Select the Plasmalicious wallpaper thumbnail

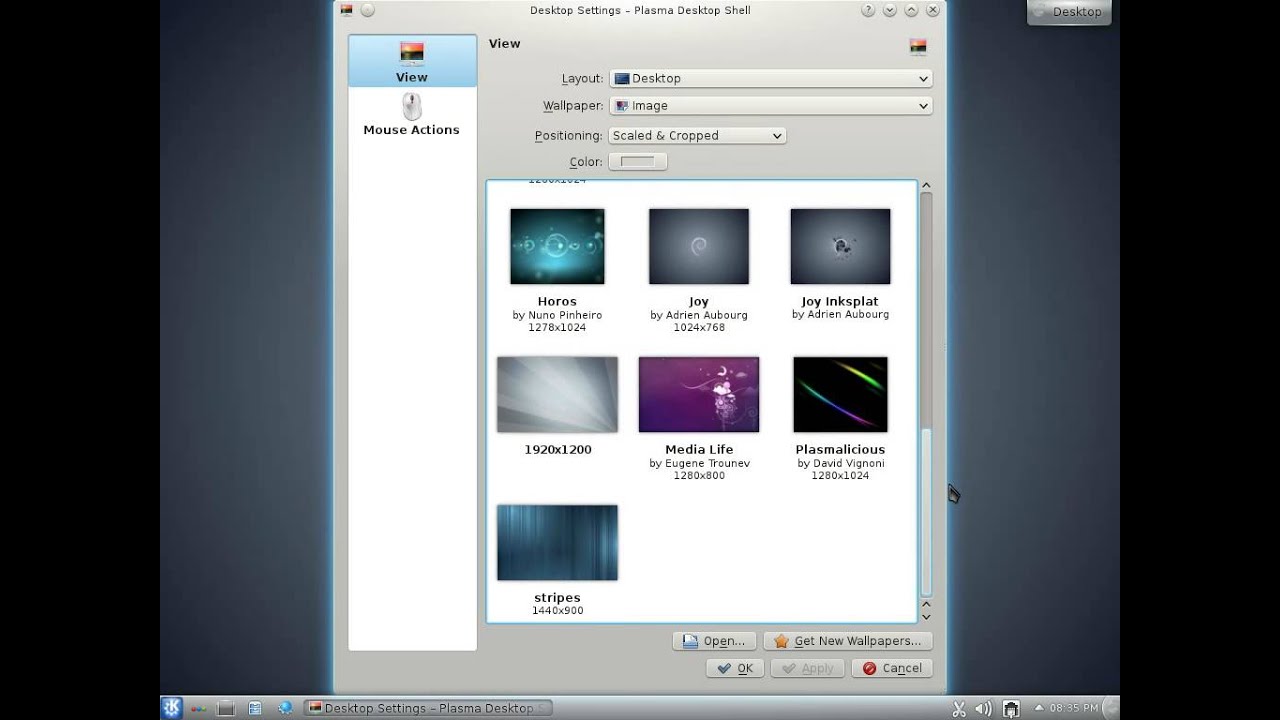840,394
